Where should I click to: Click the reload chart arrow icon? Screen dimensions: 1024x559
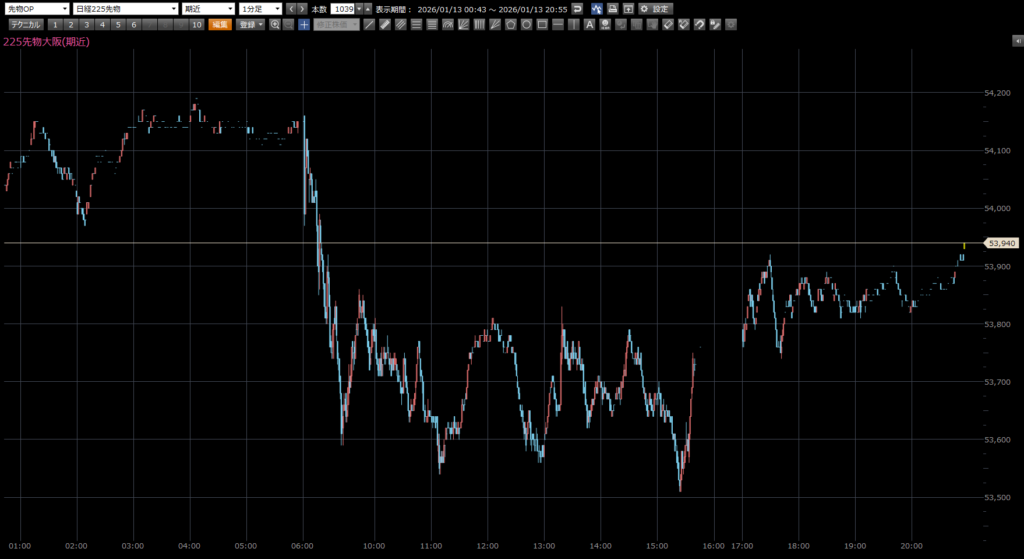(x=577, y=8)
